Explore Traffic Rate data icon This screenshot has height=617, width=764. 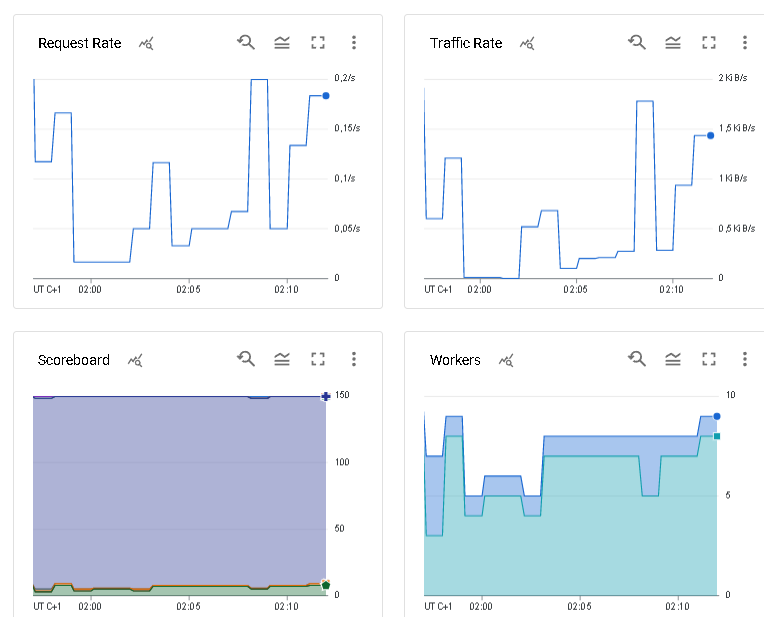527,44
